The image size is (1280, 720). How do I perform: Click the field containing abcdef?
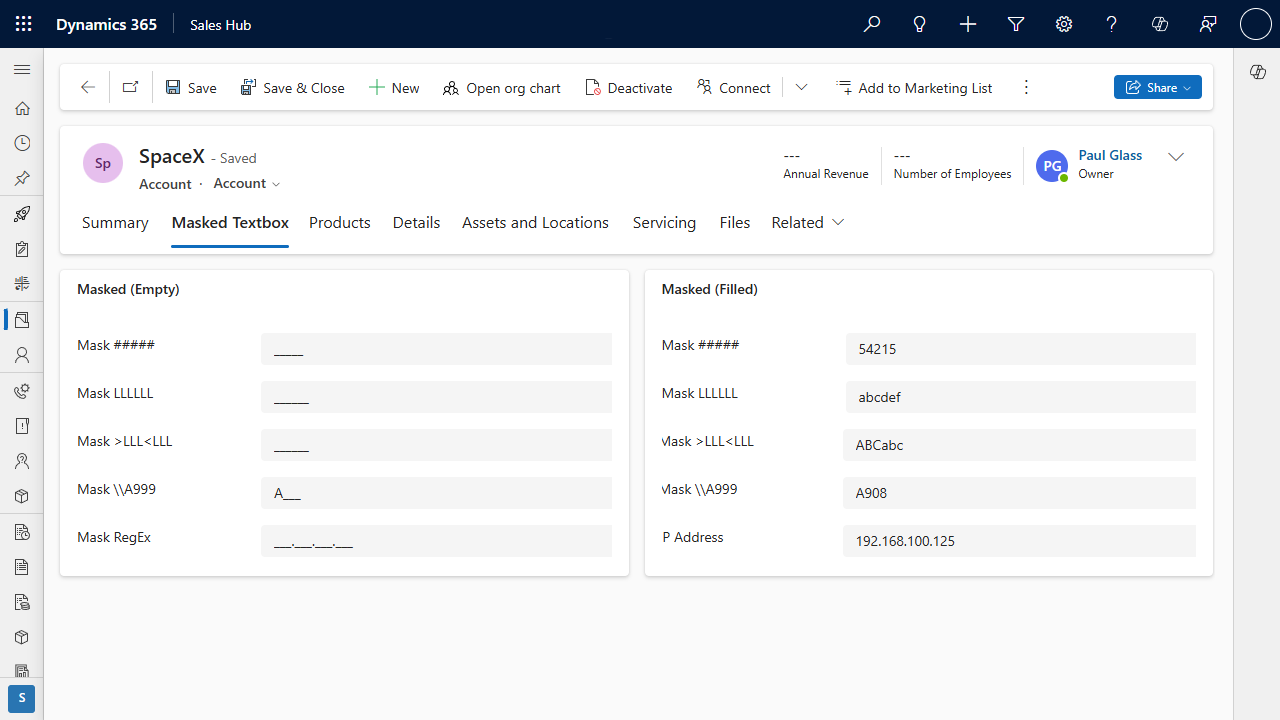click(1021, 397)
